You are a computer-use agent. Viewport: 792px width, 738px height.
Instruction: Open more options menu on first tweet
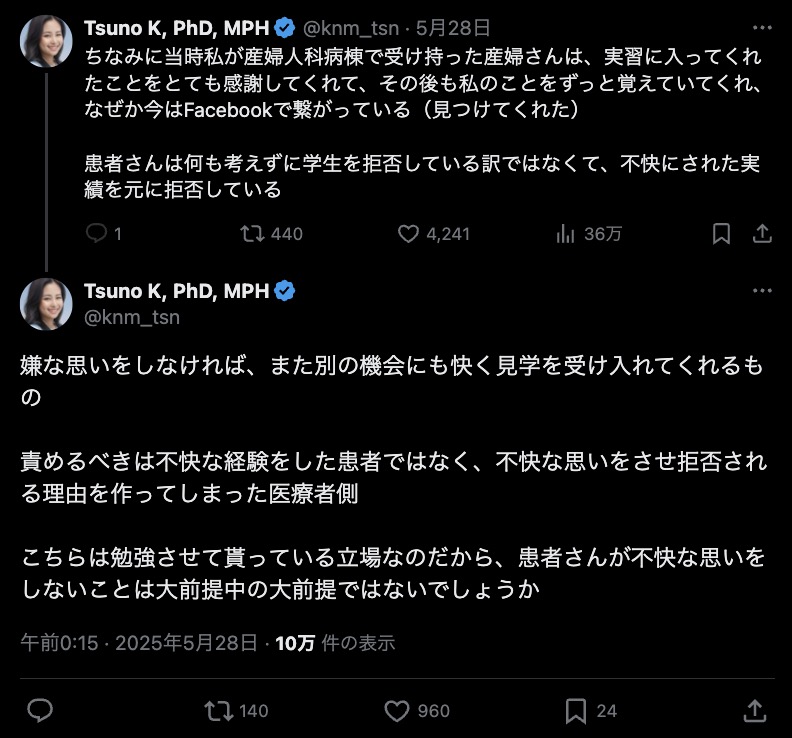pos(762,28)
